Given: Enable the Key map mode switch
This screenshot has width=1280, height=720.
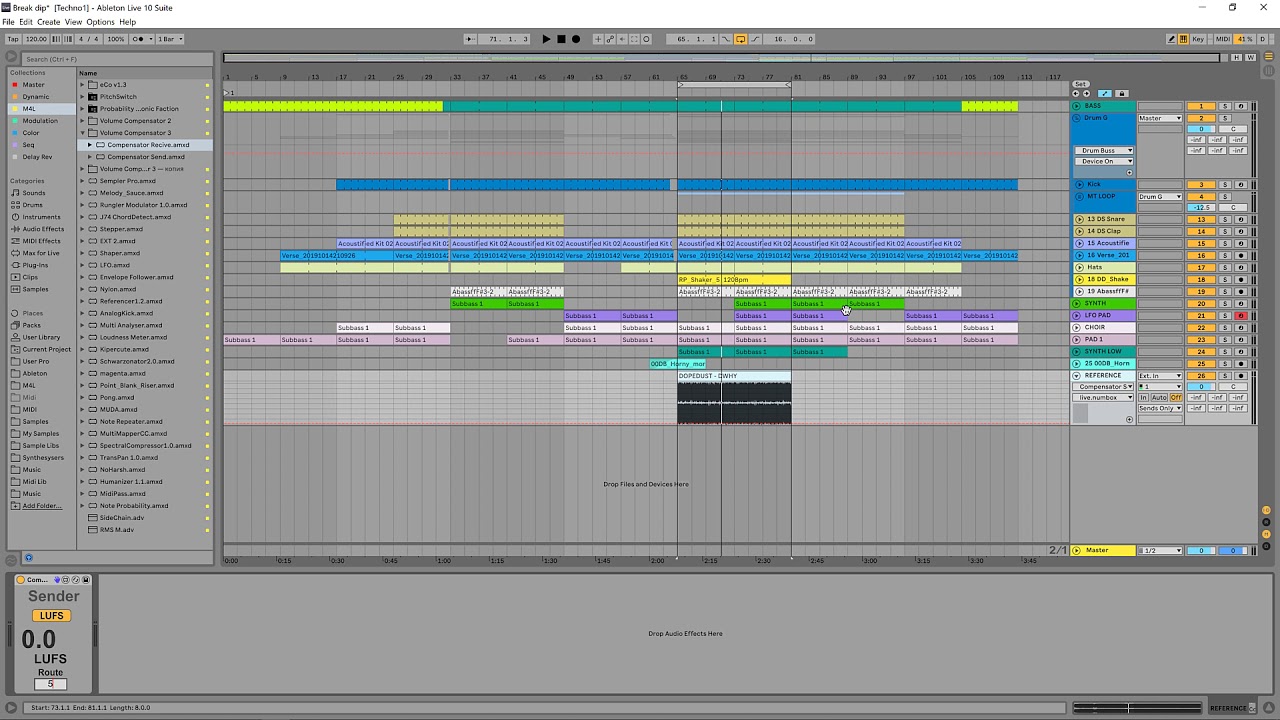Looking at the screenshot, I should (1198, 39).
